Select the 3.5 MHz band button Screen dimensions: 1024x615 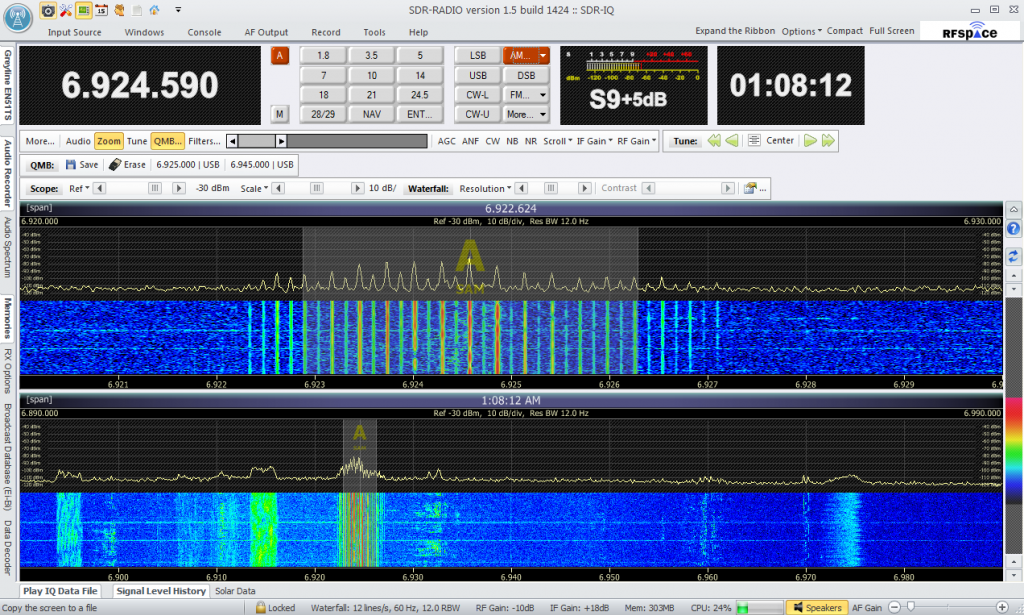[x=371, y=55]
